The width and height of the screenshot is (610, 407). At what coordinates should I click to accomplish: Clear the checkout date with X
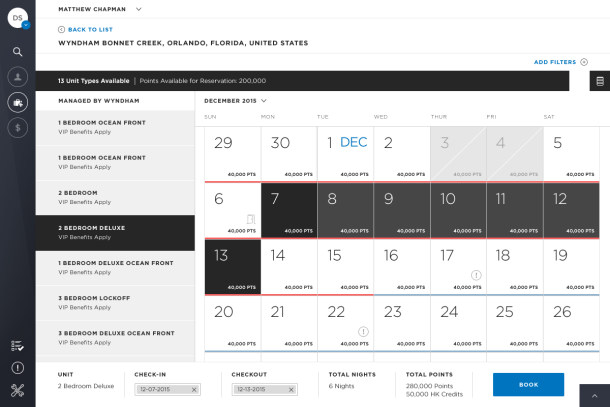click(291, 389)
